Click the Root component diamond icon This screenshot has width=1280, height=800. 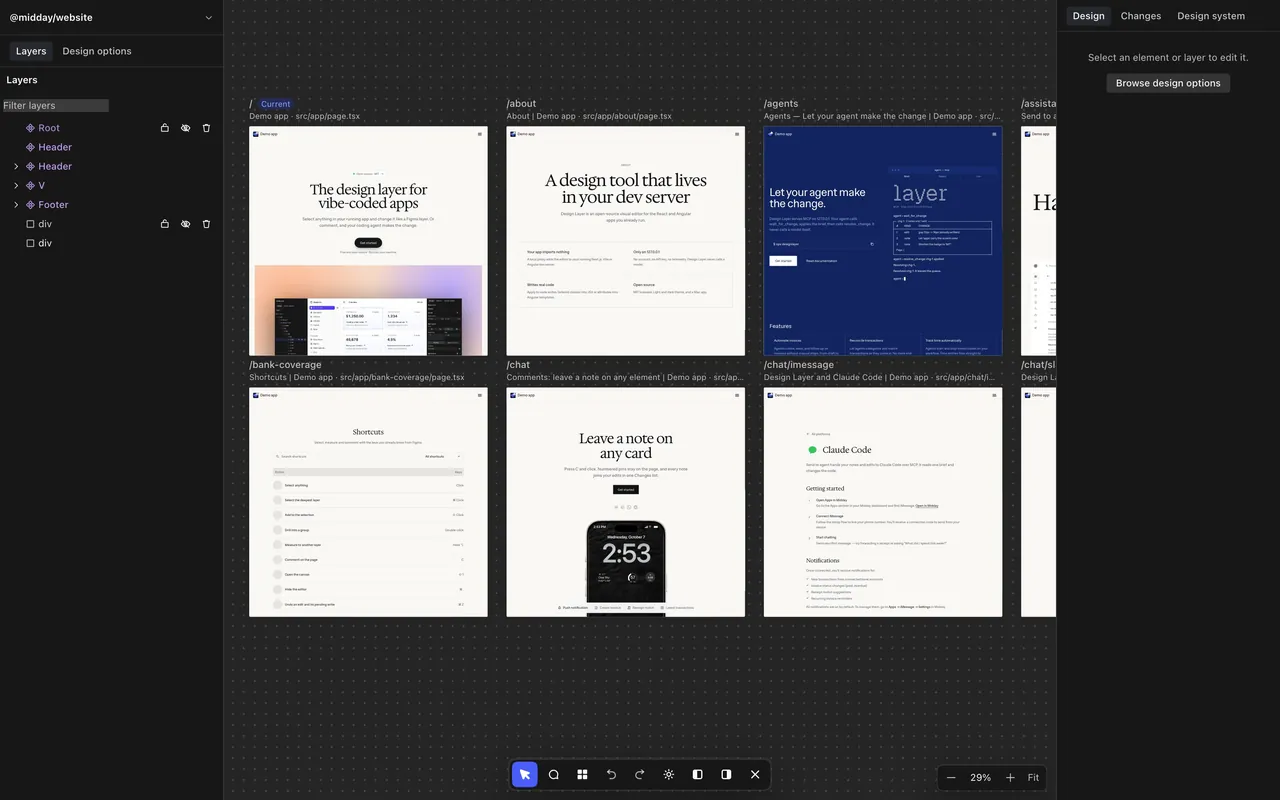tap(30, 128)
